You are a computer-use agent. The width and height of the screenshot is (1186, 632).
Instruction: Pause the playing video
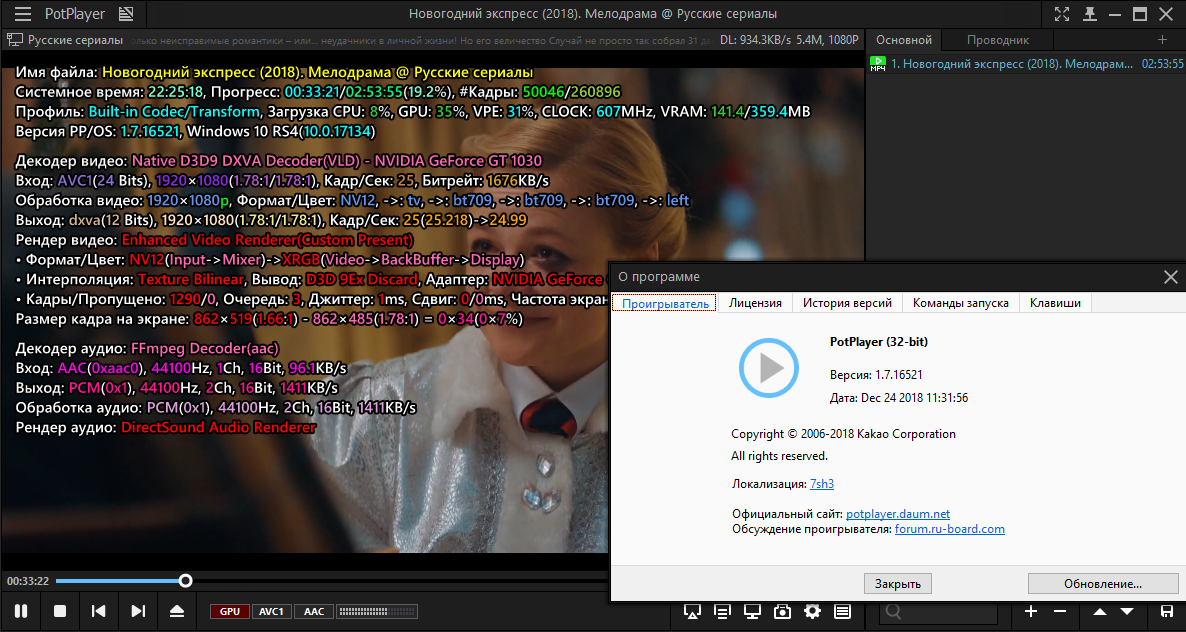point(21,611)
